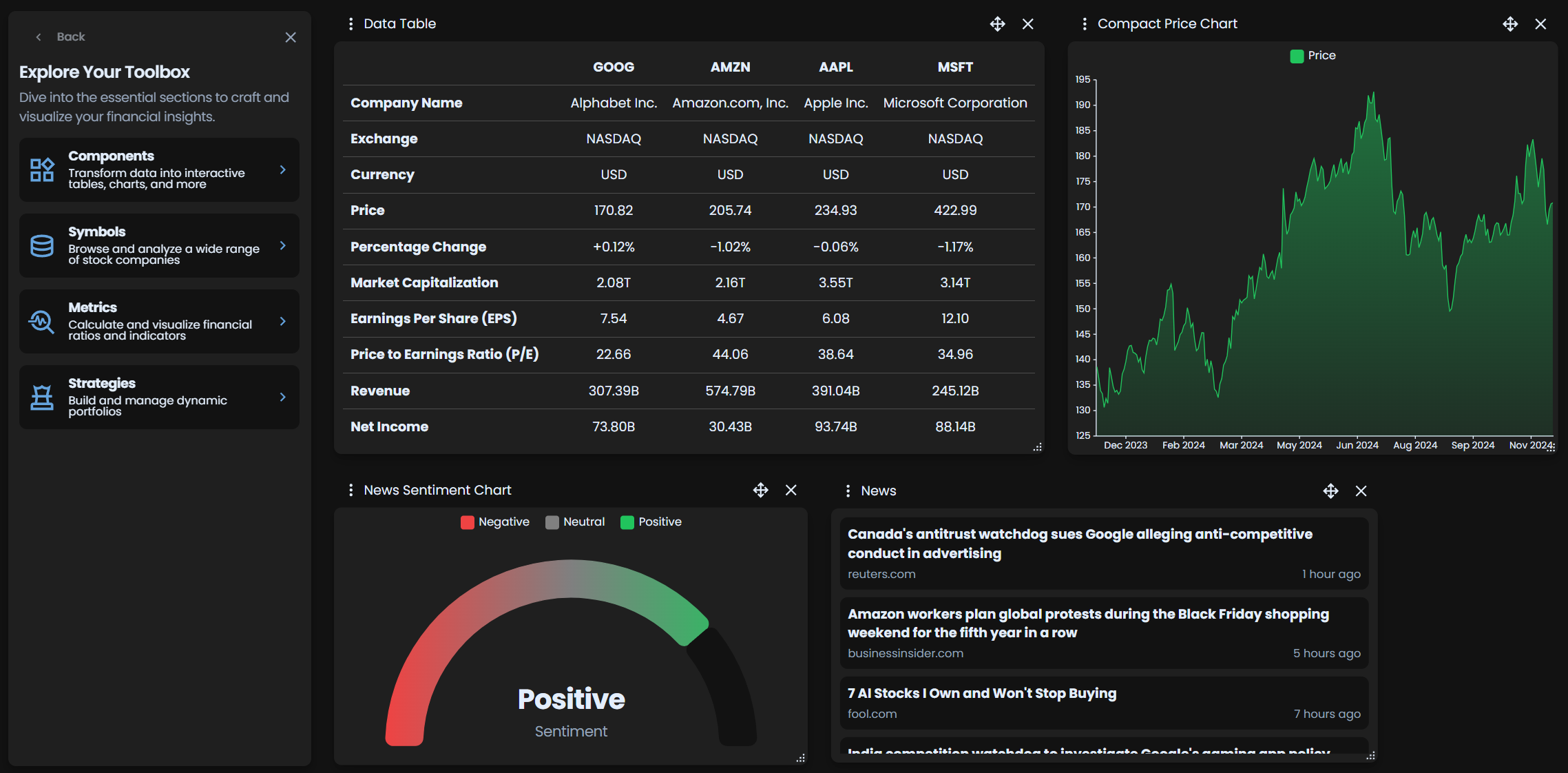1568x773 pixels.
Task: Click the News widget resize grip corner
Action: [1371, 756]
